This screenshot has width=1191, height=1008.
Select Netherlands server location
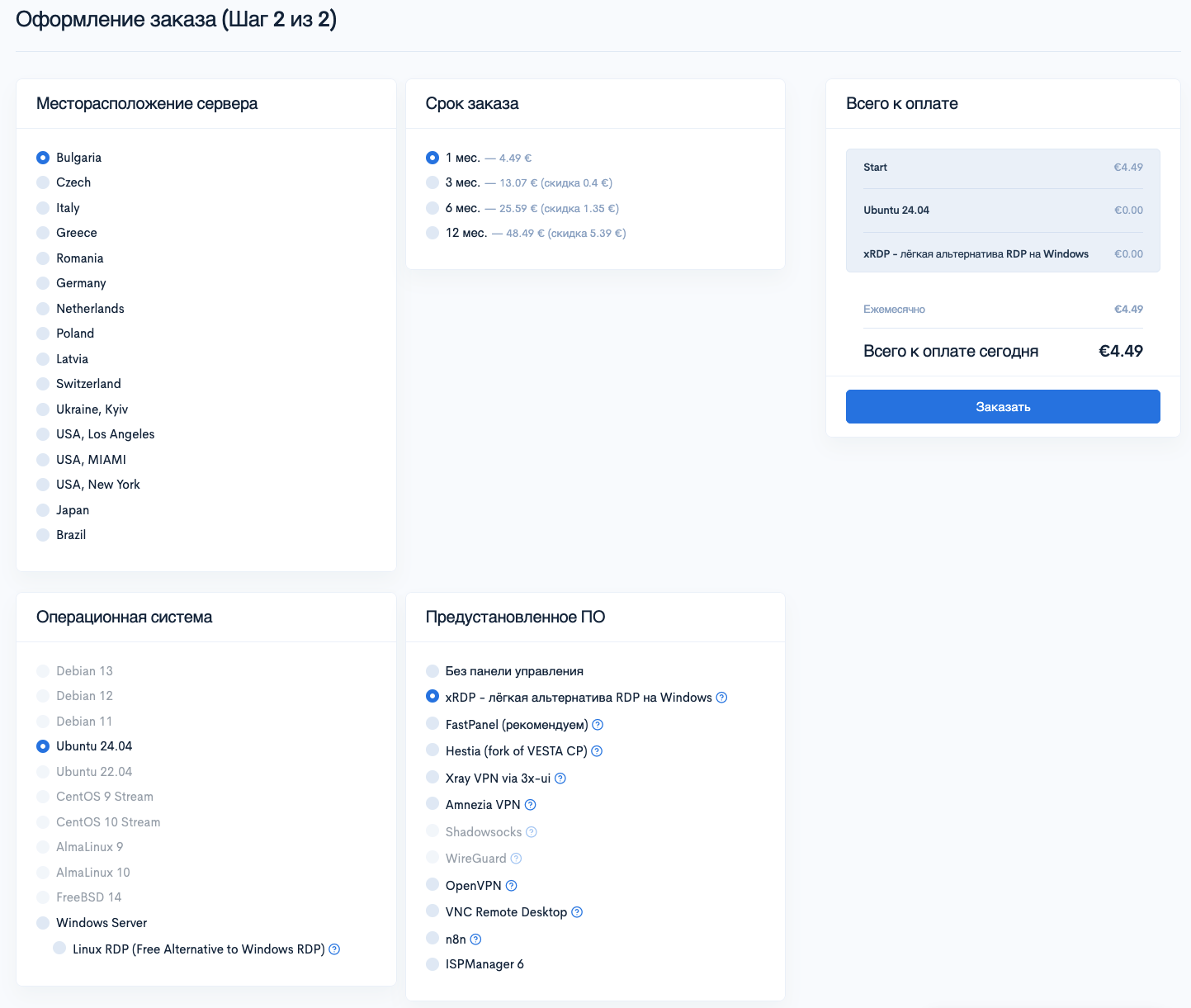tap(43, 309)
